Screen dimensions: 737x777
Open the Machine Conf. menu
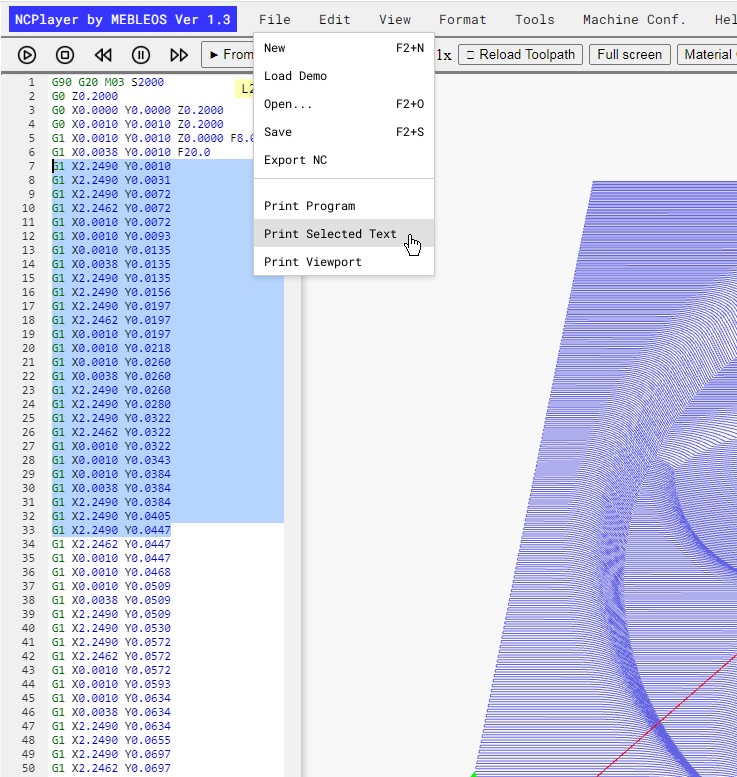pyautogui.click(x=634, y=20)
